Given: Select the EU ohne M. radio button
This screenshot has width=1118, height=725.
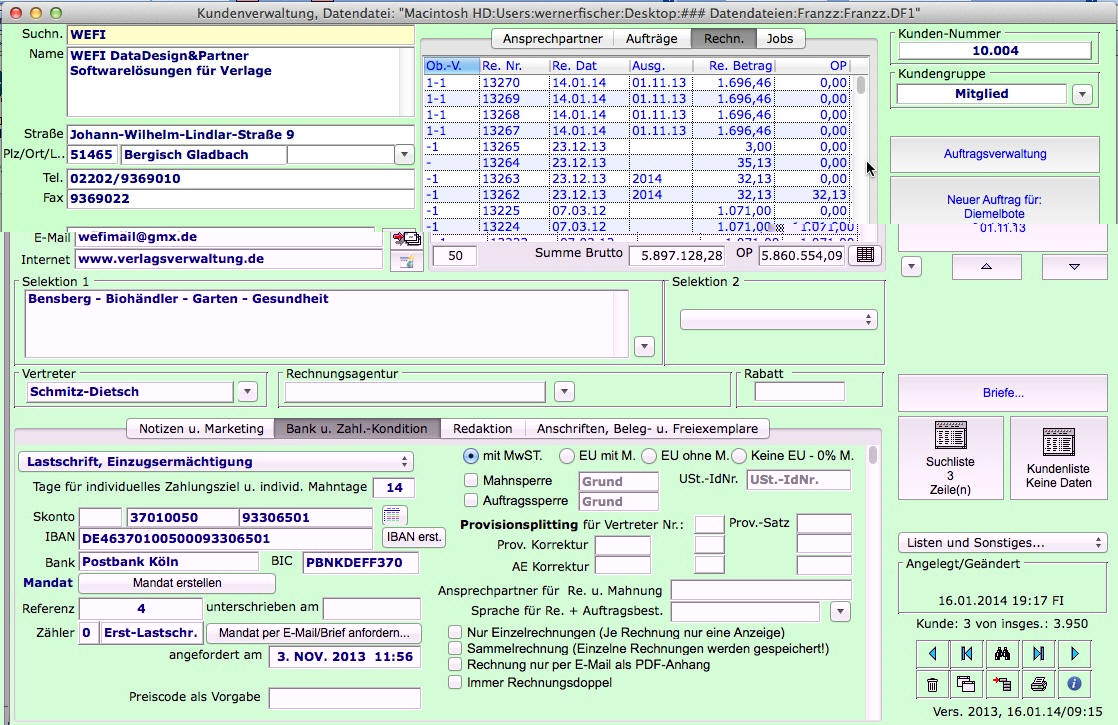Looking at the screenshot, I should click(648, 456).
